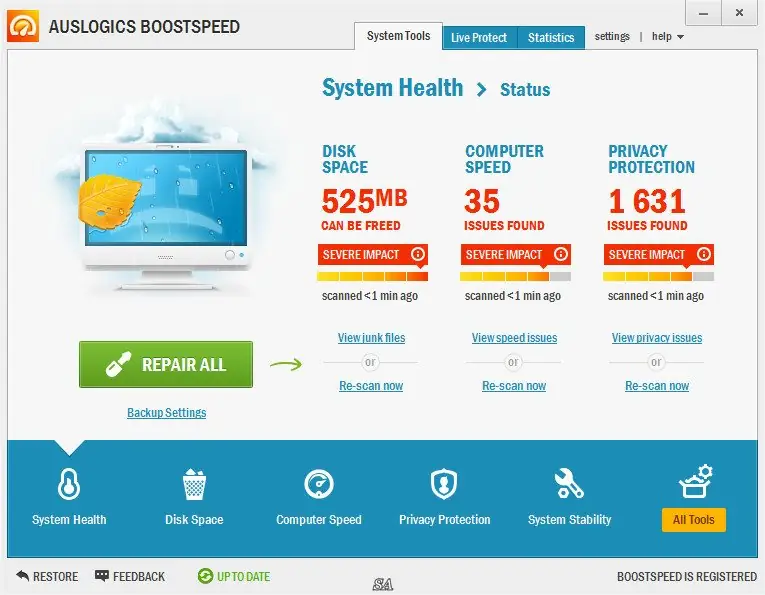
Task: Click the BOOSTSPEED IS REGISTERED status text
Action: (x=687, y=576)
